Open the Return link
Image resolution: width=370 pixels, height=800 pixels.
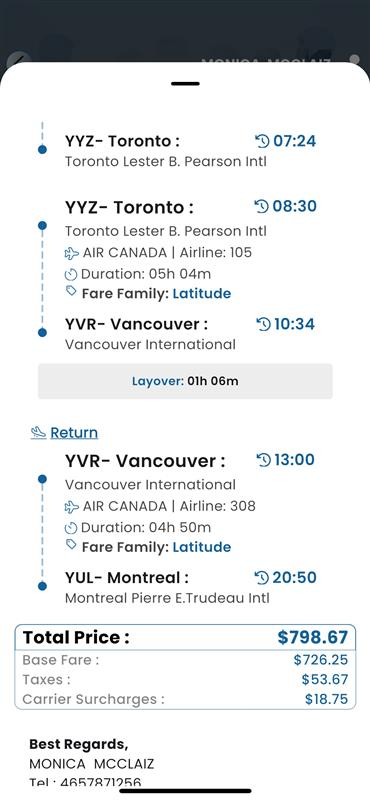74,433
